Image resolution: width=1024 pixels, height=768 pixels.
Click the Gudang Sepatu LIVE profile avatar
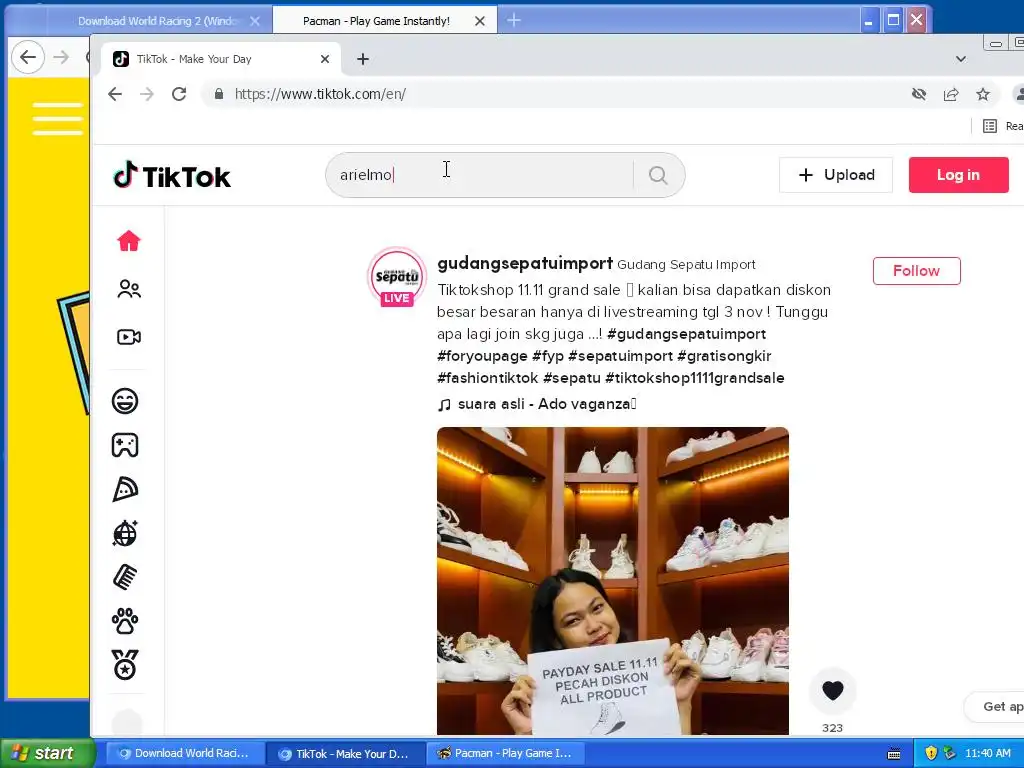click(x=396, y=277)
